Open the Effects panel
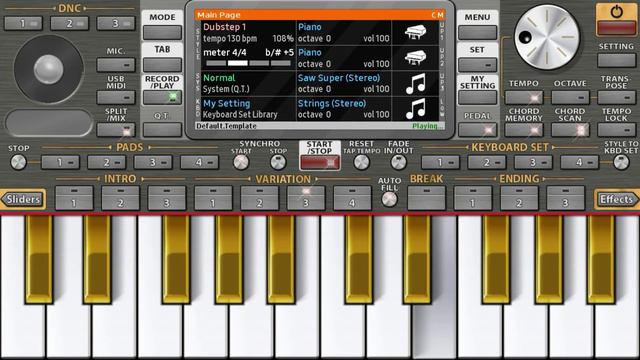 (x=617, y=199)
